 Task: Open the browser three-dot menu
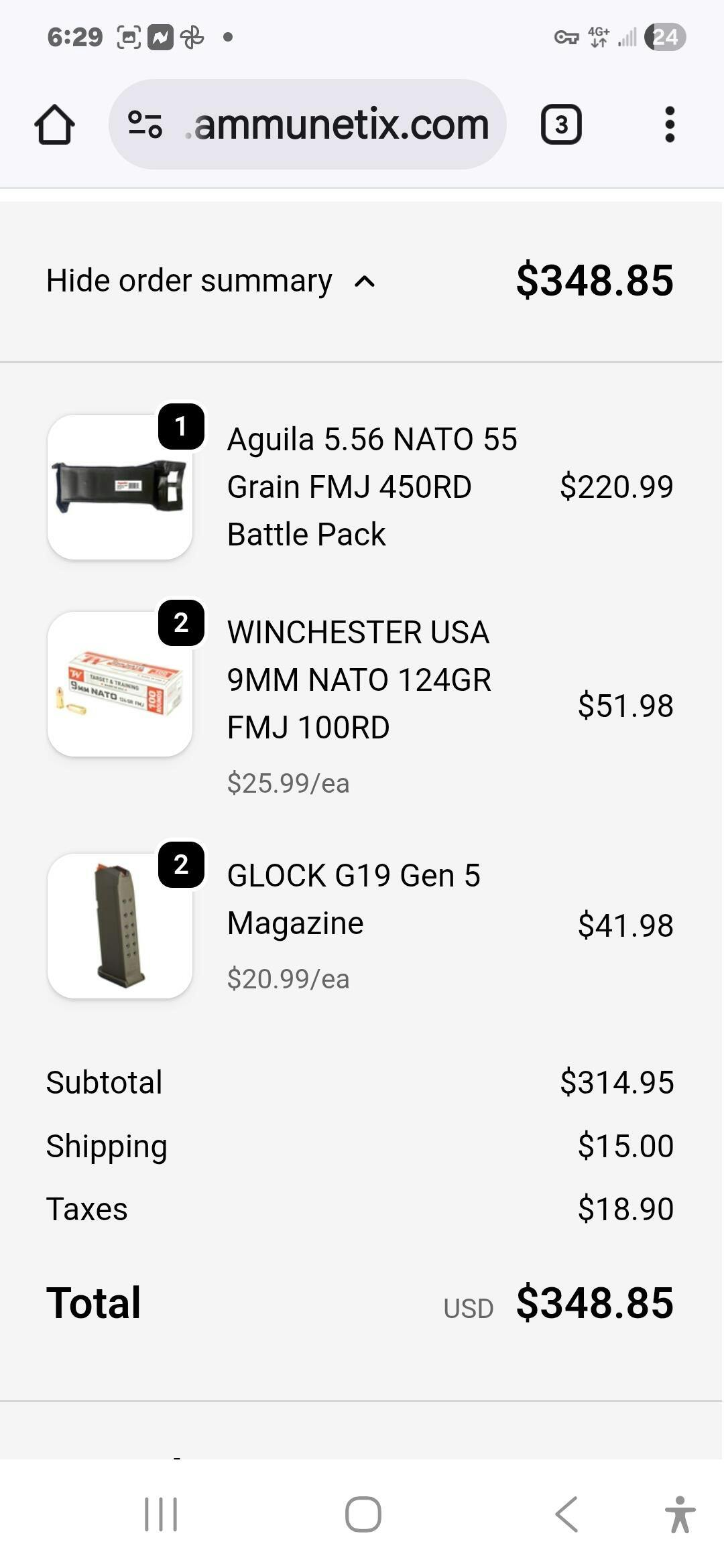pyautogui.click(x=669, y=125)
